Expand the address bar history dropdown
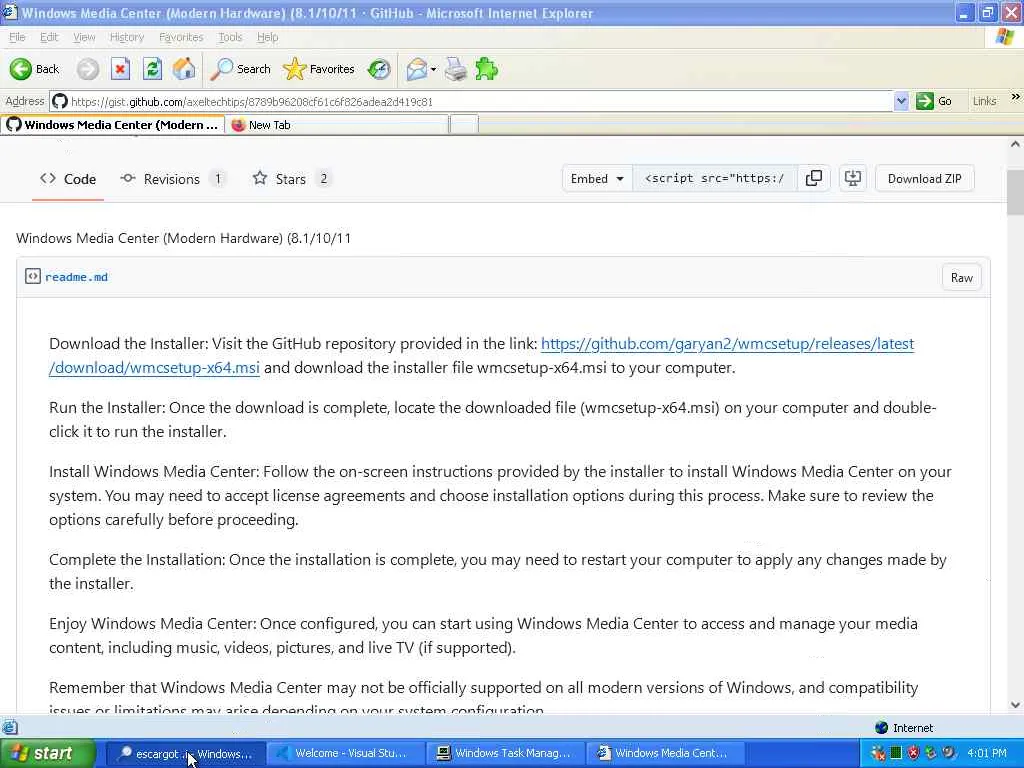The height and width of the screenshot is (768, 1024). pyautogui.click(x=901, y=101)
